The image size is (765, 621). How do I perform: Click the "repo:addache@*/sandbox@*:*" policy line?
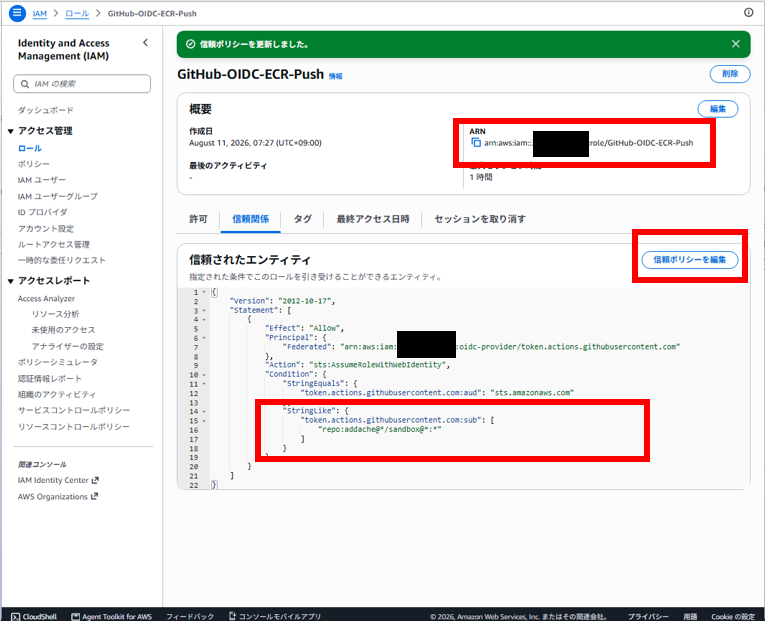point(380,429)
